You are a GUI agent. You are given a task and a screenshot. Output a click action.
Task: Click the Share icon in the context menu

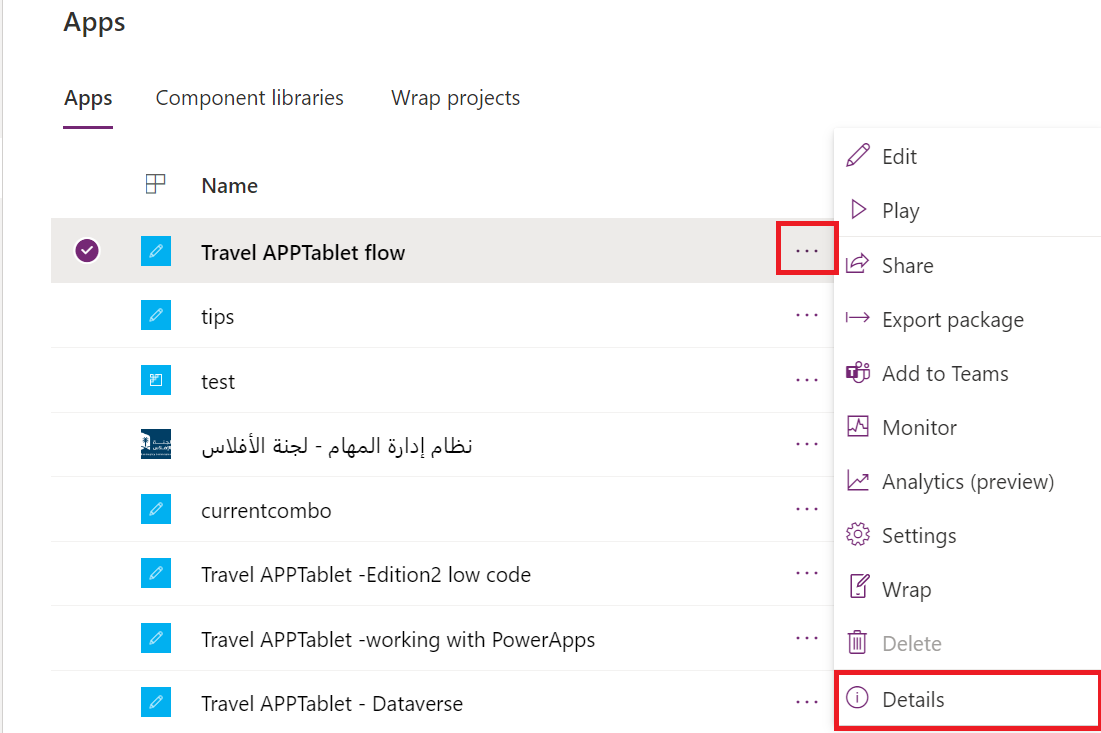pyautogui.click(x=858, y=264)
